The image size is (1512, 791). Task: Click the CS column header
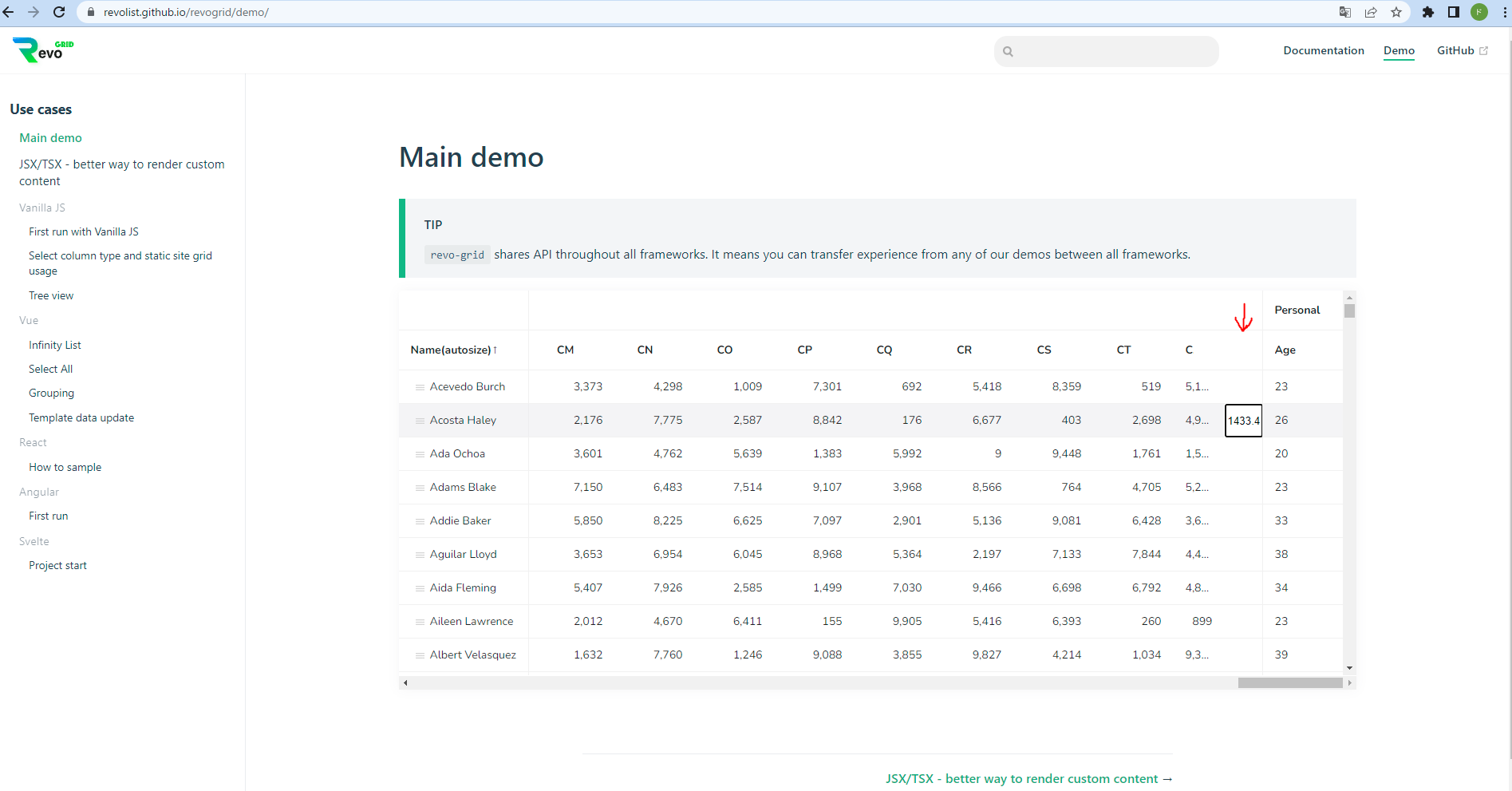point(1044,350)
